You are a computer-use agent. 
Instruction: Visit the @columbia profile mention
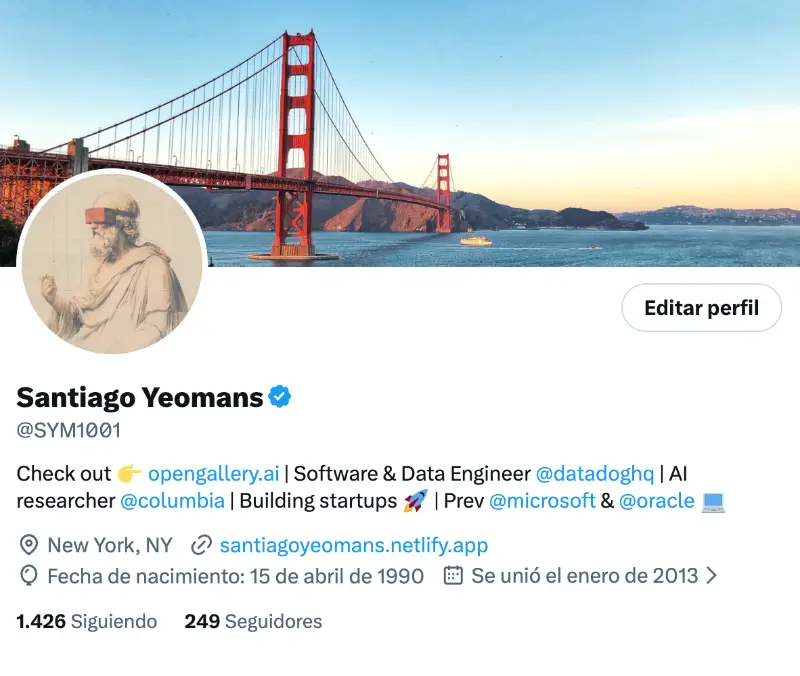pos(172,501)
